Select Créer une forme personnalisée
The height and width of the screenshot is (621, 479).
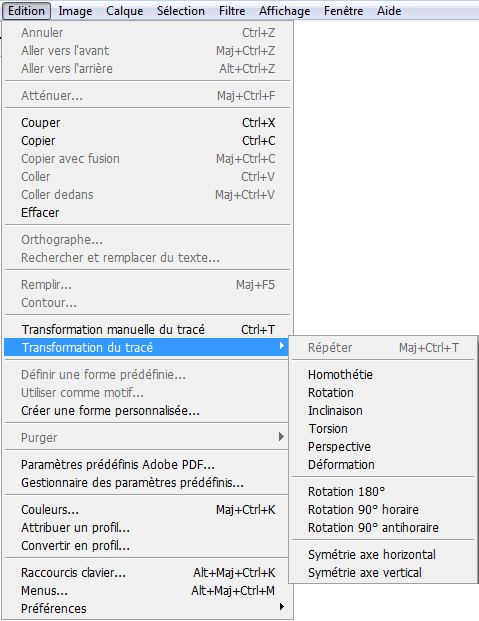click(147, 411)
